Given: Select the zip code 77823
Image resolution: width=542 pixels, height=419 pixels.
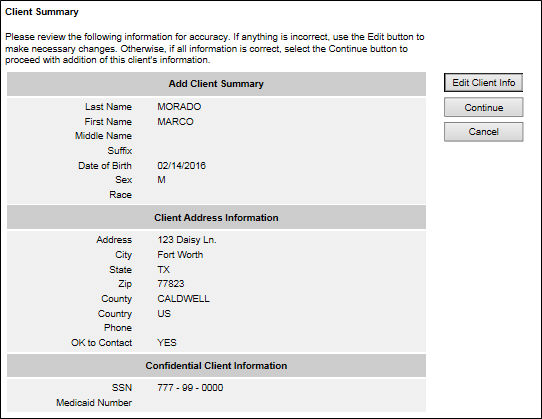Looking at the screenshot, I should pos(171,284).
